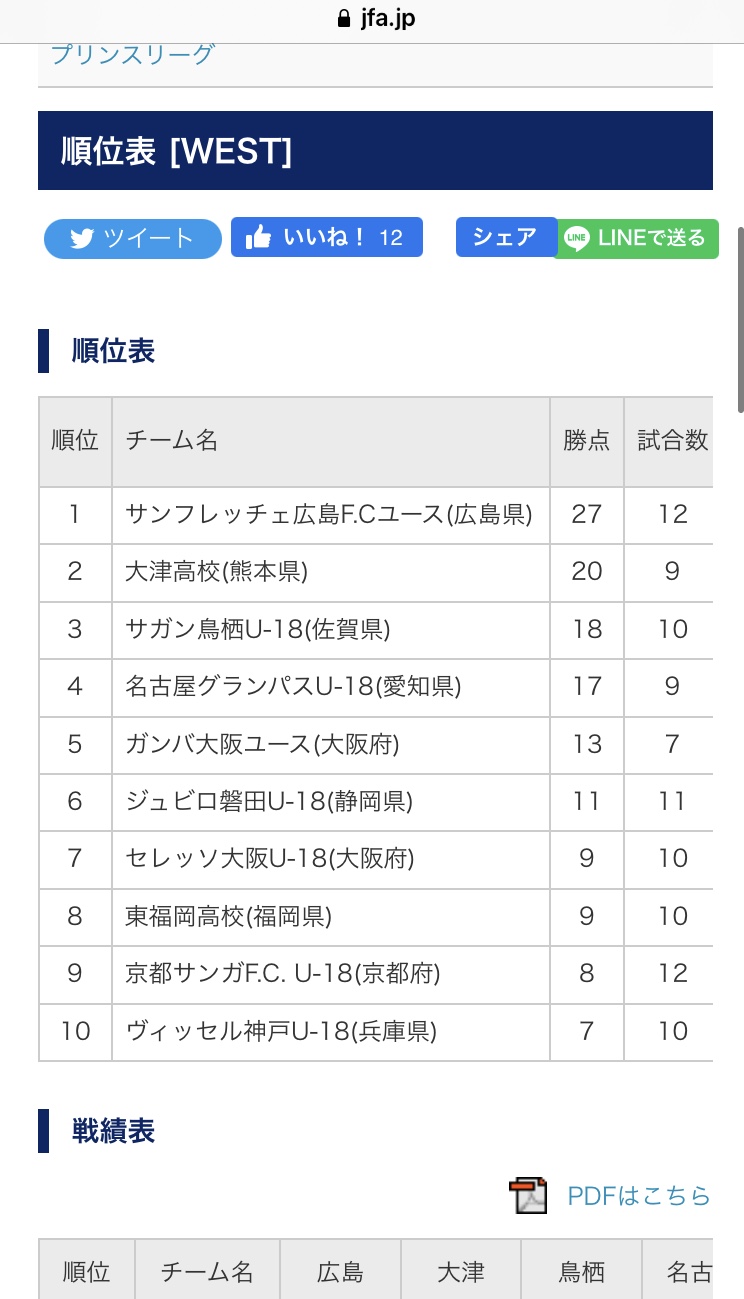The image size is (744, 1299).
Task: Open the プリンスリーグ link
Action: [133, 55]
